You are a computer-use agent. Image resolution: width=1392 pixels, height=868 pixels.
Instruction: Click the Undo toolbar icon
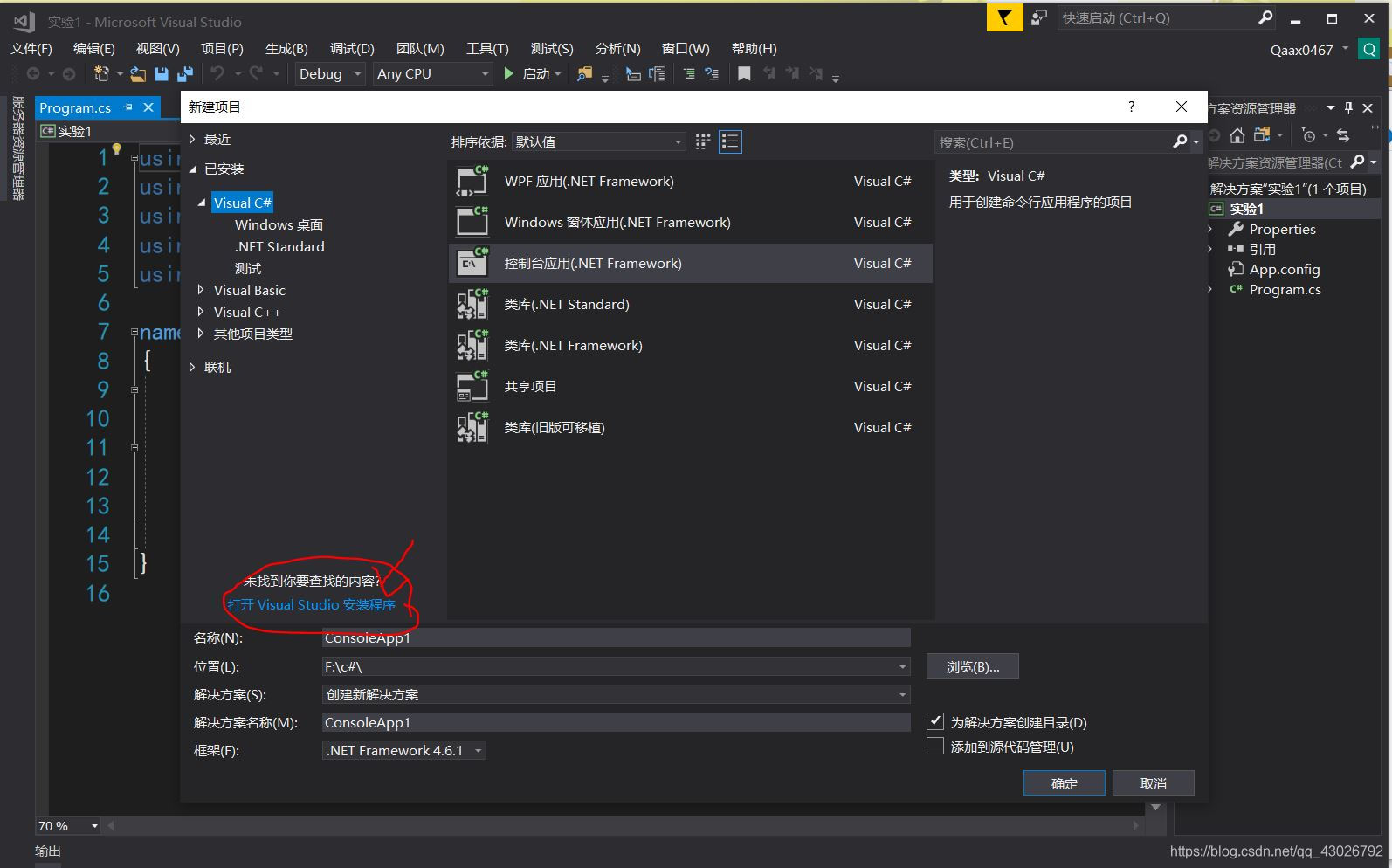point(217,74)
